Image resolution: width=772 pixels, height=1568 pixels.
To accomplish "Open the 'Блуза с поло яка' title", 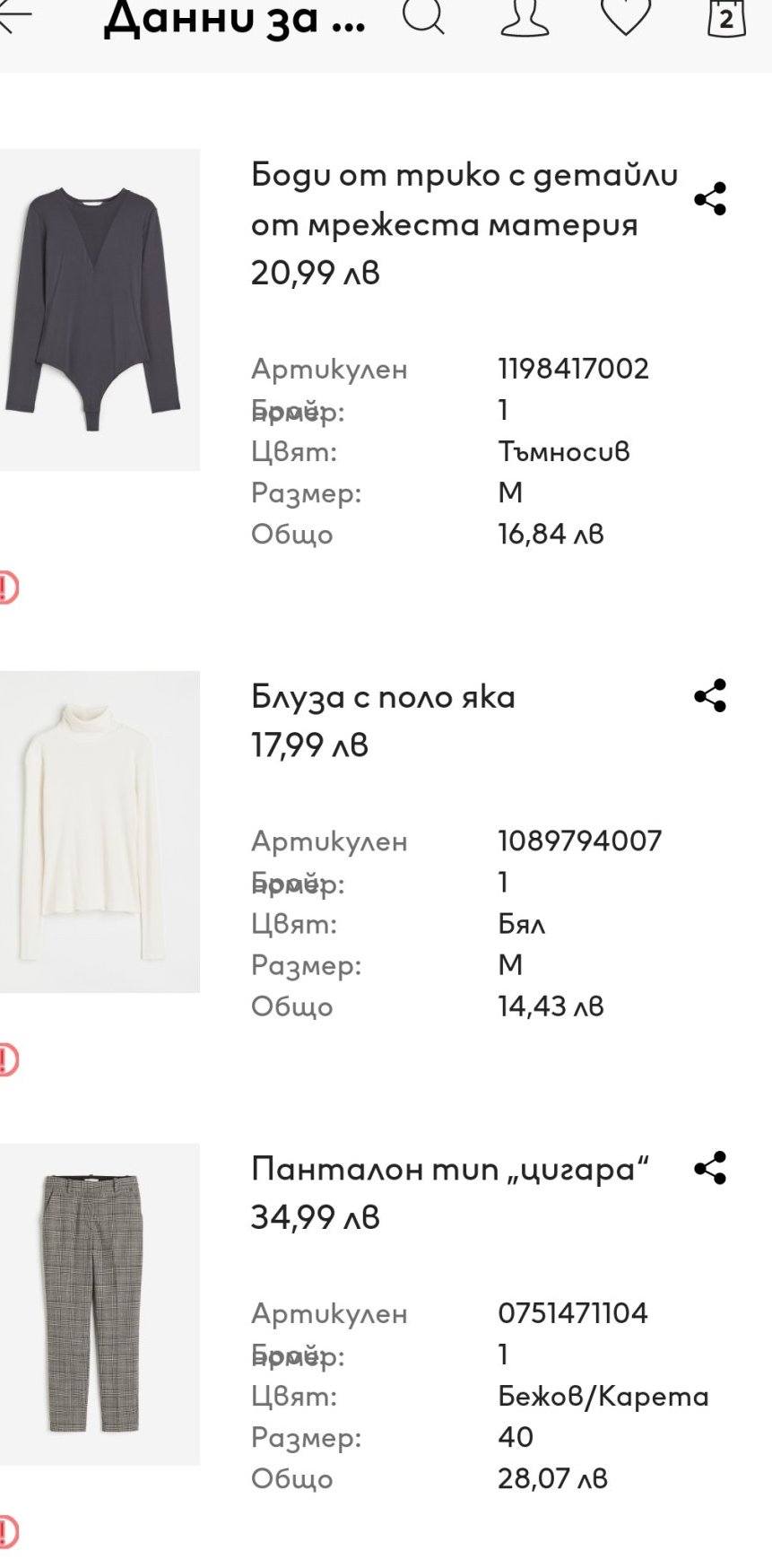I will [383, 697].
